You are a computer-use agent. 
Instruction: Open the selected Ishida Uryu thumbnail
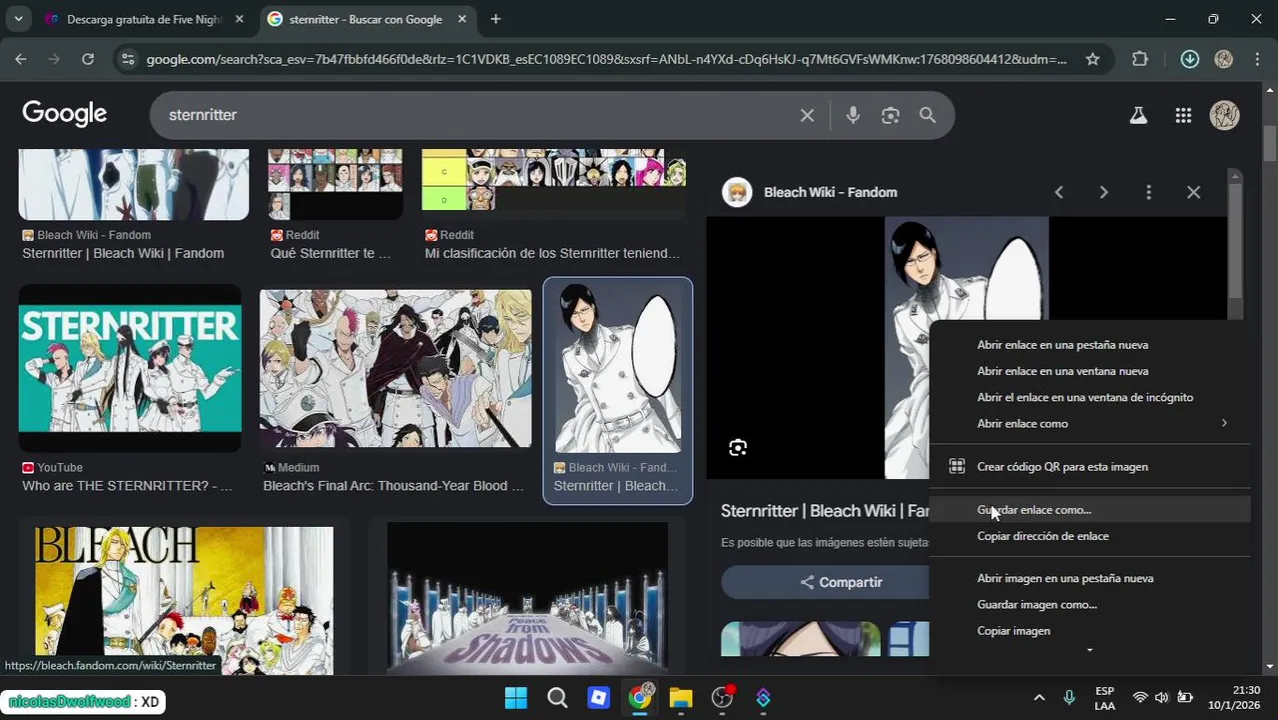tap(618, 369)
